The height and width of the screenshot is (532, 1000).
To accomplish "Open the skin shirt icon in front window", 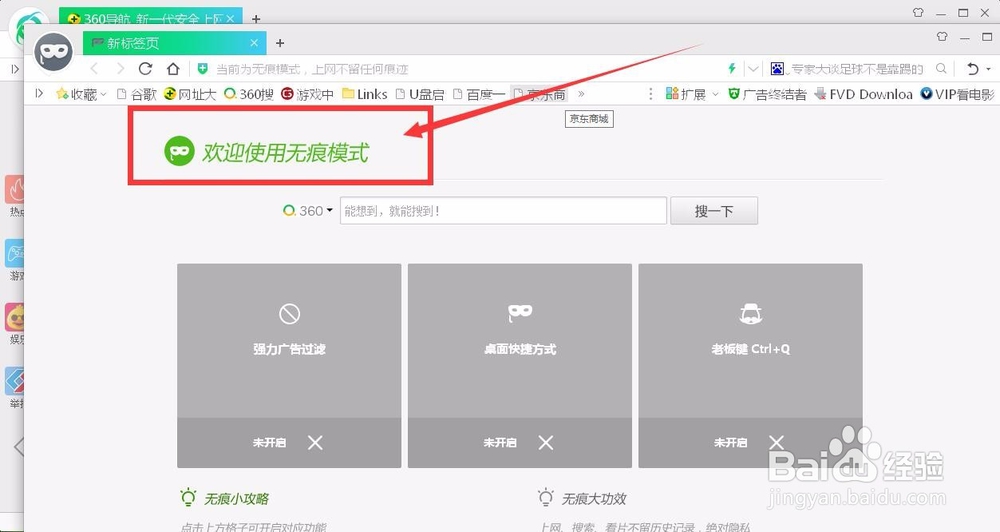I will pos(942,36).
